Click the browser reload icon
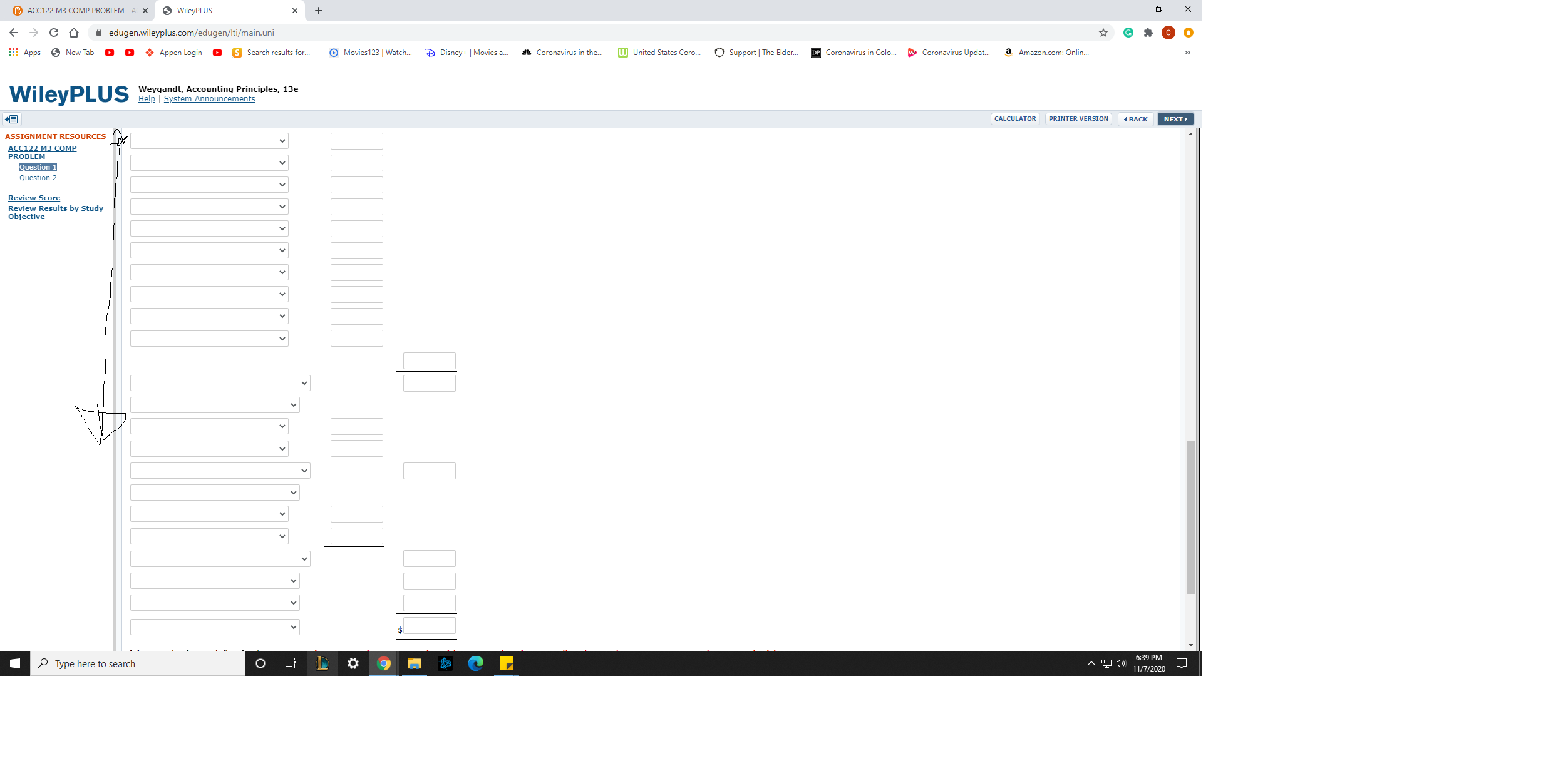1568x761 pixels. coord(54,33)
